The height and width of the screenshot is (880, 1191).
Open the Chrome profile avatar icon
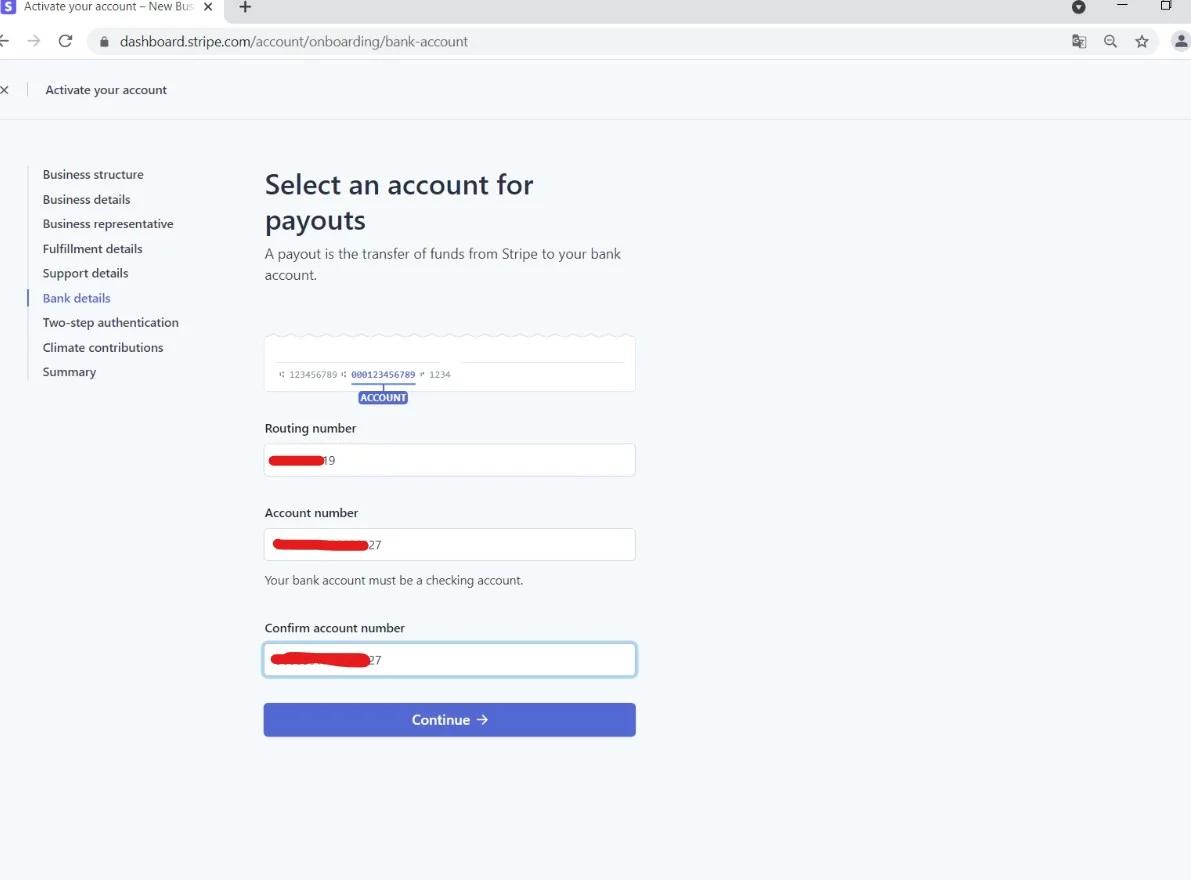1180,42
